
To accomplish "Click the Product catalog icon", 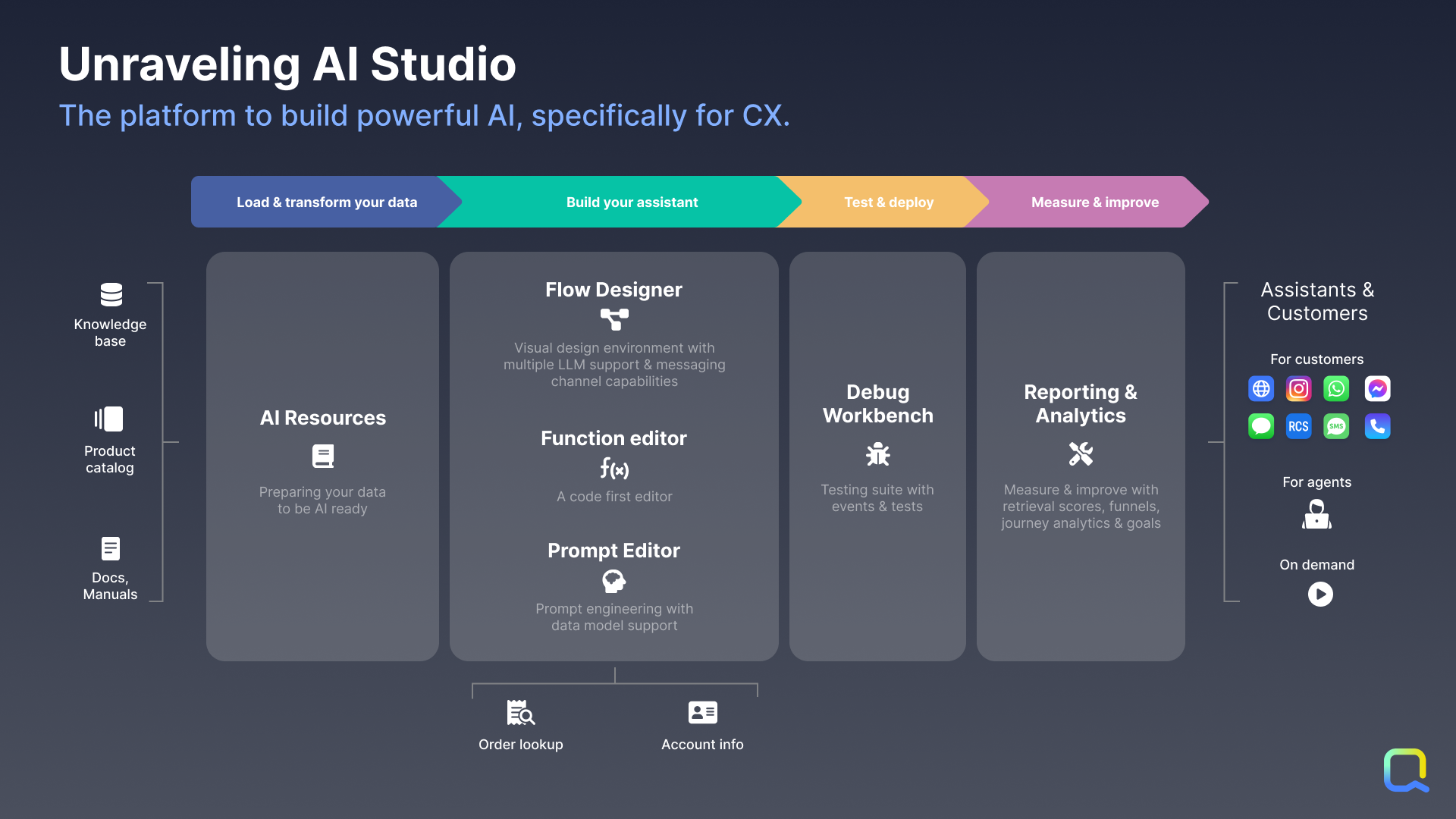I will point(109,419).
